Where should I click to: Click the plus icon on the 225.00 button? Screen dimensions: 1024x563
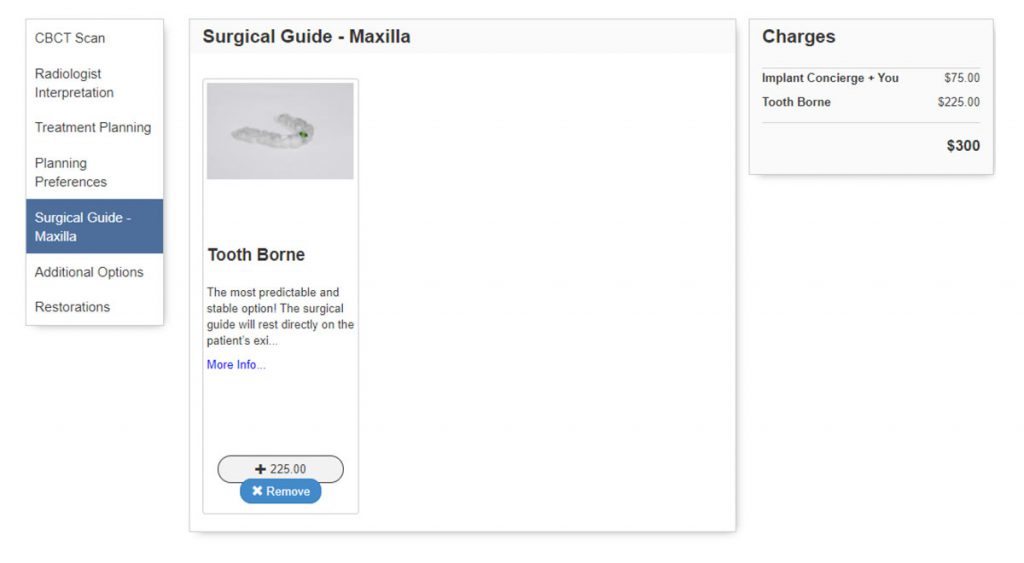click(x=261, y=469)
